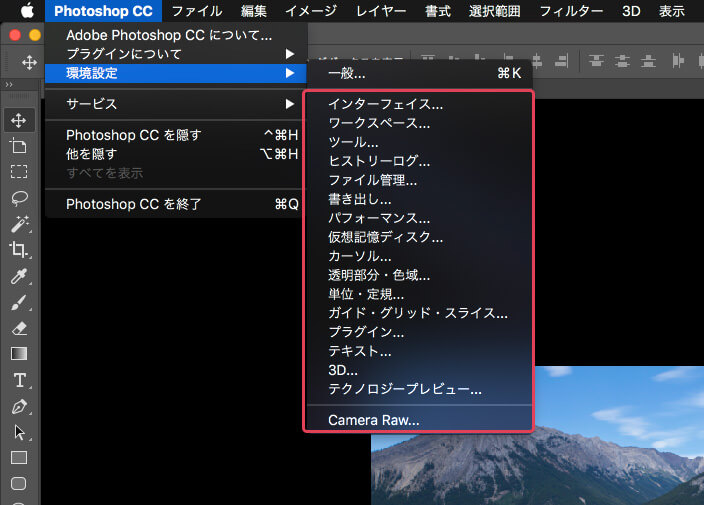Screen dimensions: 704x505
Task: Open the ファイル menu
Action: click(x=197, y=11)
